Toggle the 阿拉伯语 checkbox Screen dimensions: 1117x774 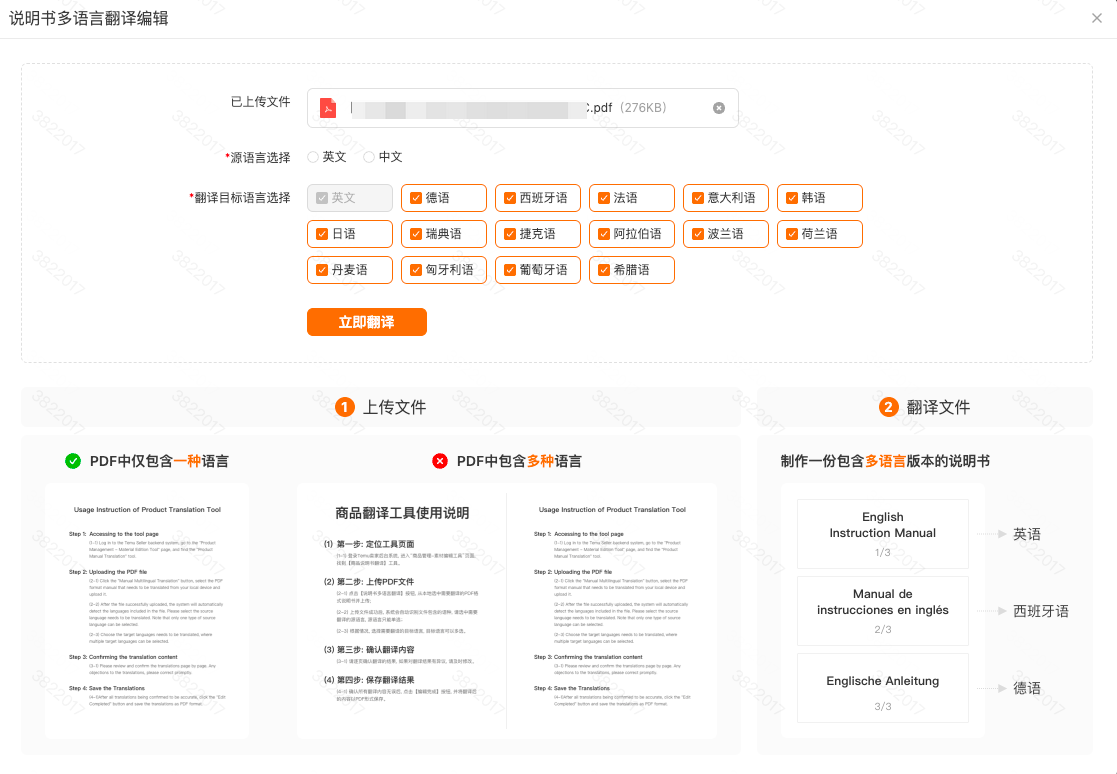[x=603, y=234]
